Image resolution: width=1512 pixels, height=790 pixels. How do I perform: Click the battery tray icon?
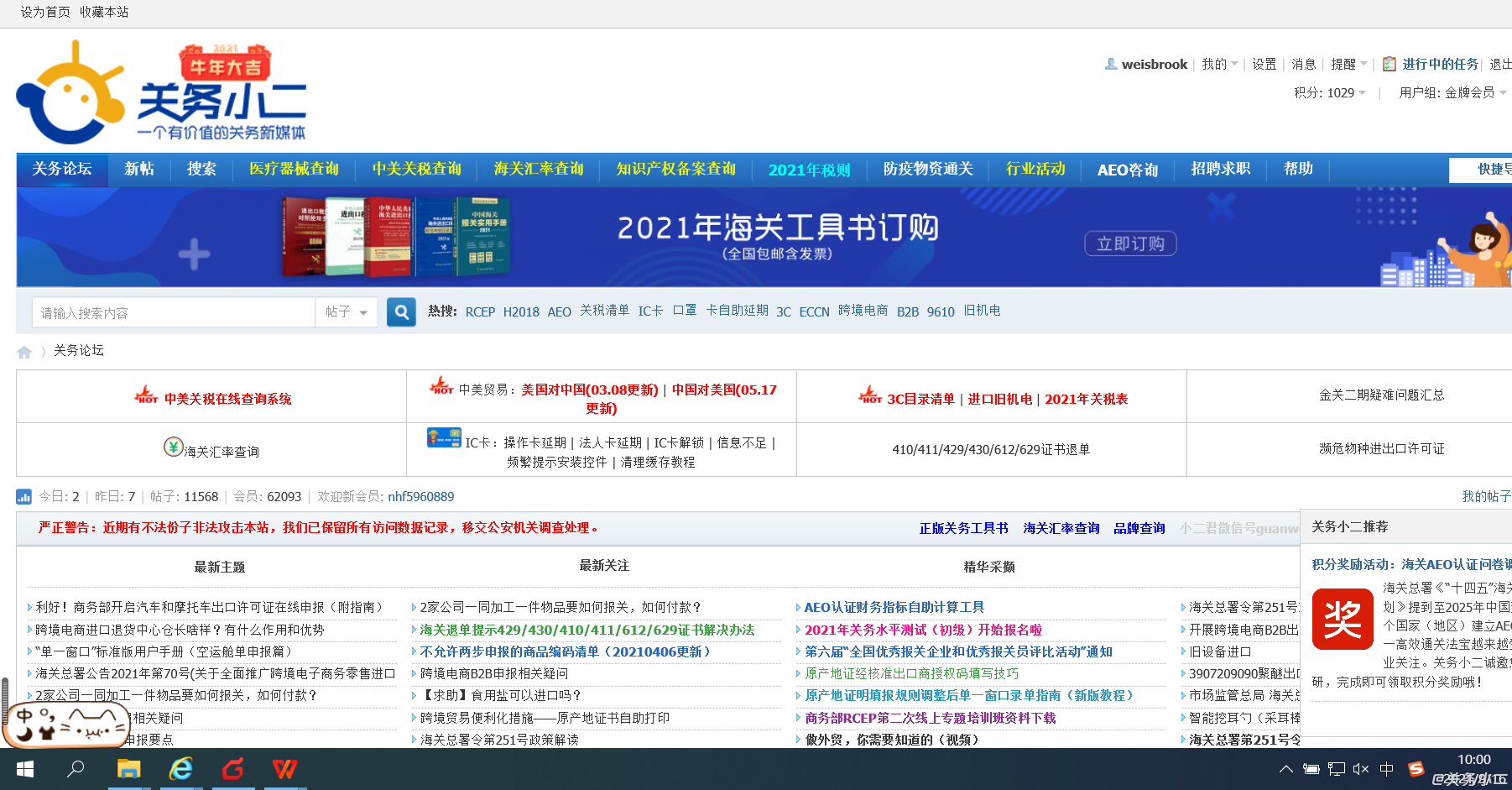(1311, 769)
